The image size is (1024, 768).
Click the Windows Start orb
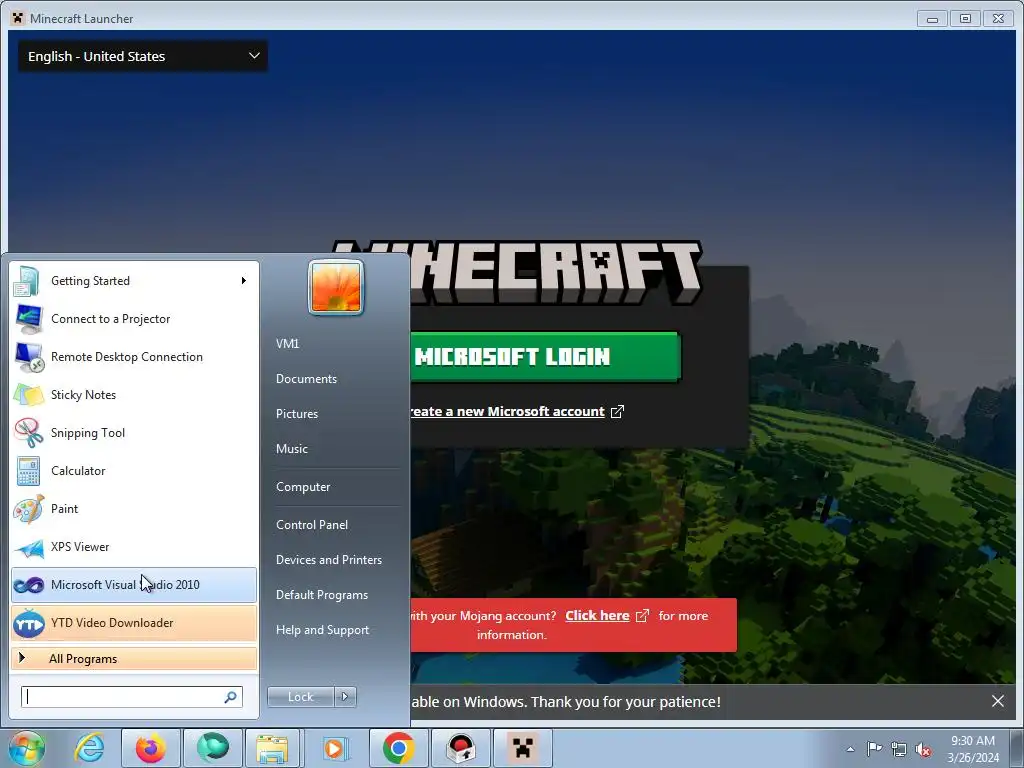26,748
